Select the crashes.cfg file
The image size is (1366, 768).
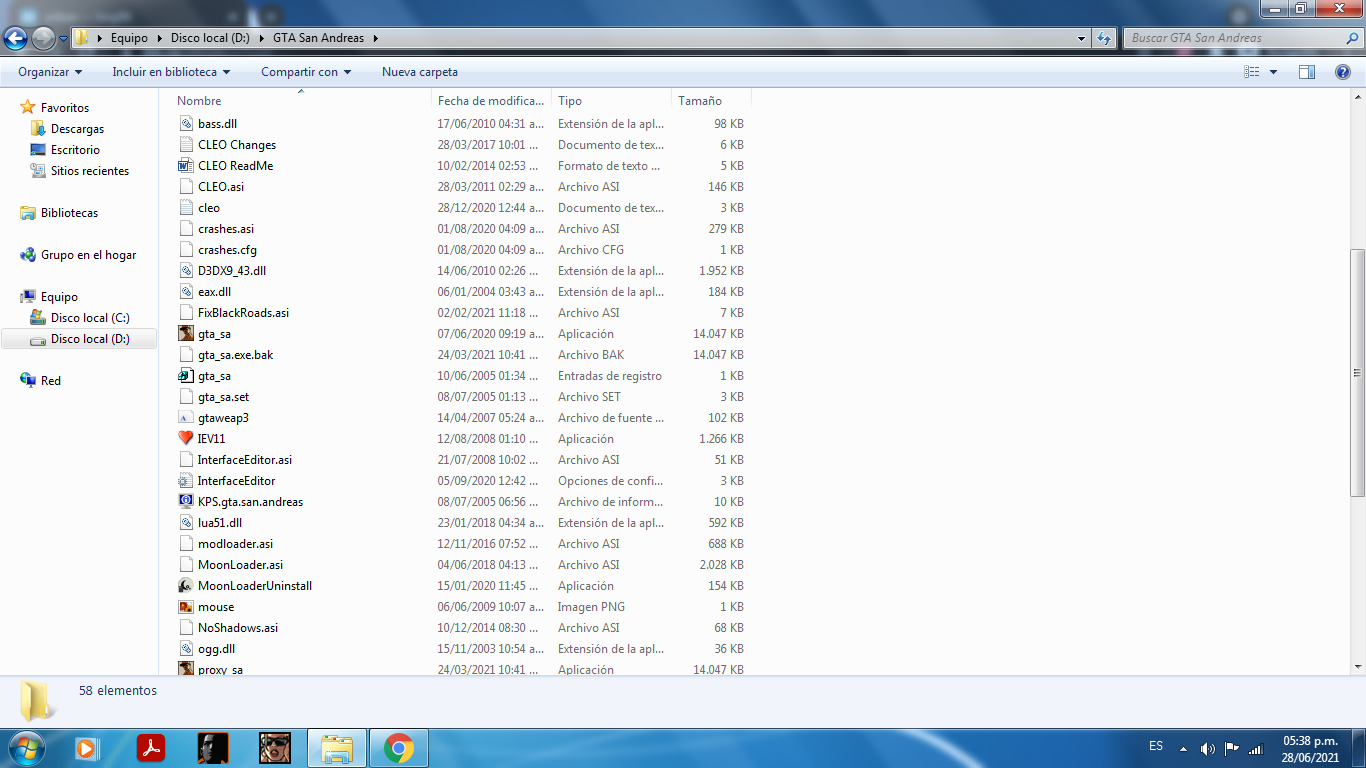pos(227,250)
